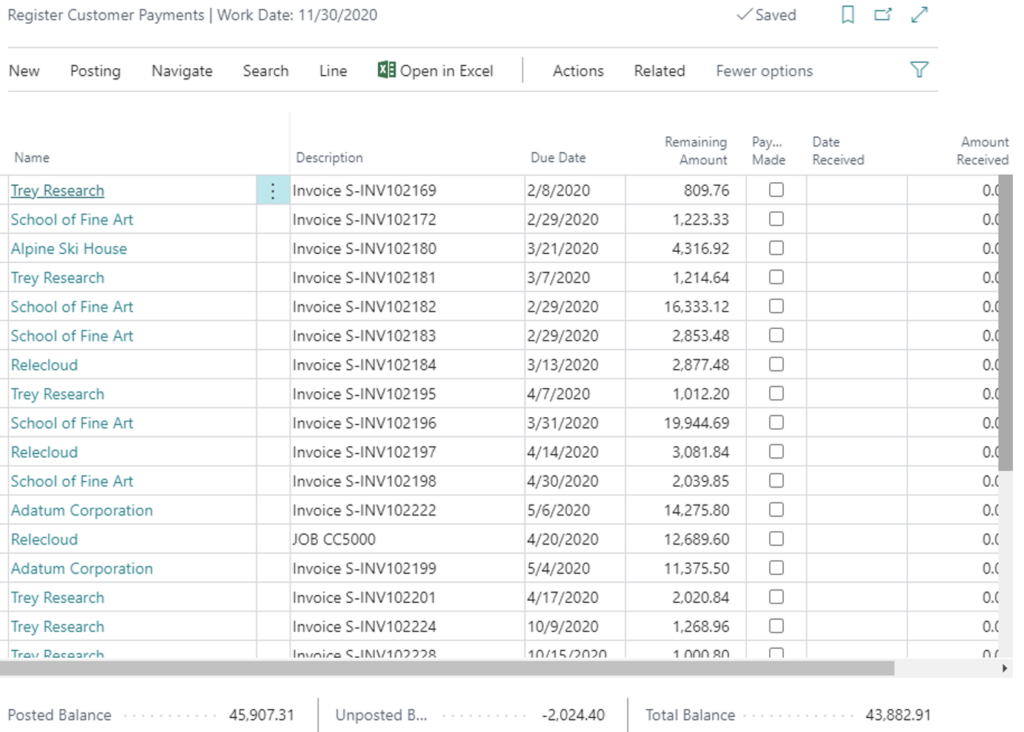Click the Line menu item
This screenshot has width=1024, height=732.
click(332, 70)
